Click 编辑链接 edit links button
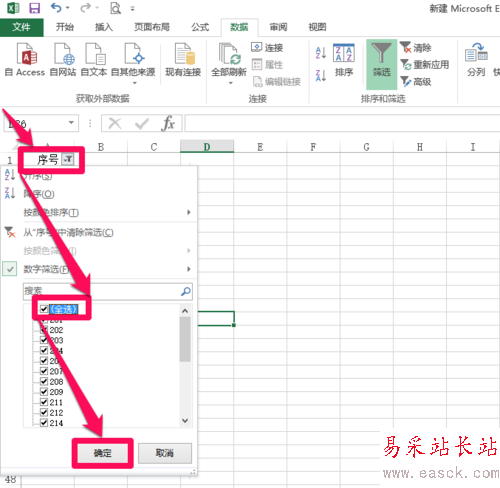 click(276, 82)
